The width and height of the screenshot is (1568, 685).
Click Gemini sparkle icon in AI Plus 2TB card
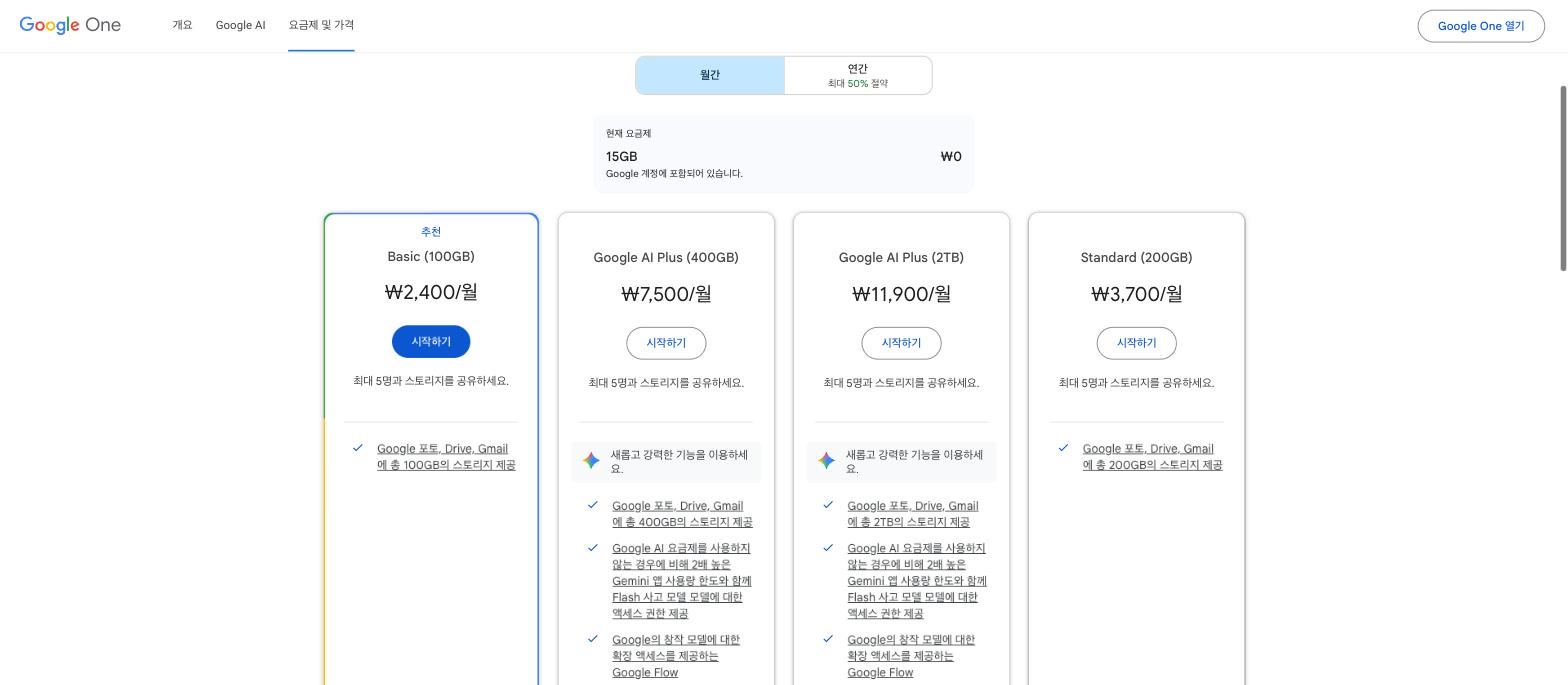(826, 461)
